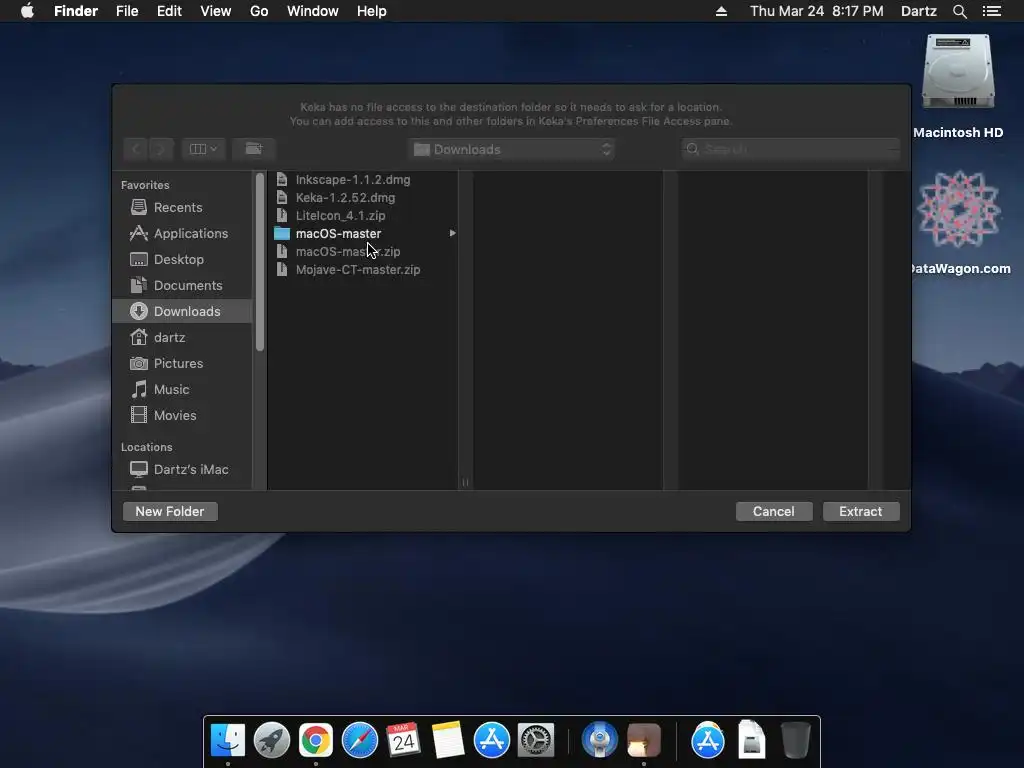This screenshot has height=768, width=1024.
Task: Select Downloads in the sidebar
Action: 182,312
